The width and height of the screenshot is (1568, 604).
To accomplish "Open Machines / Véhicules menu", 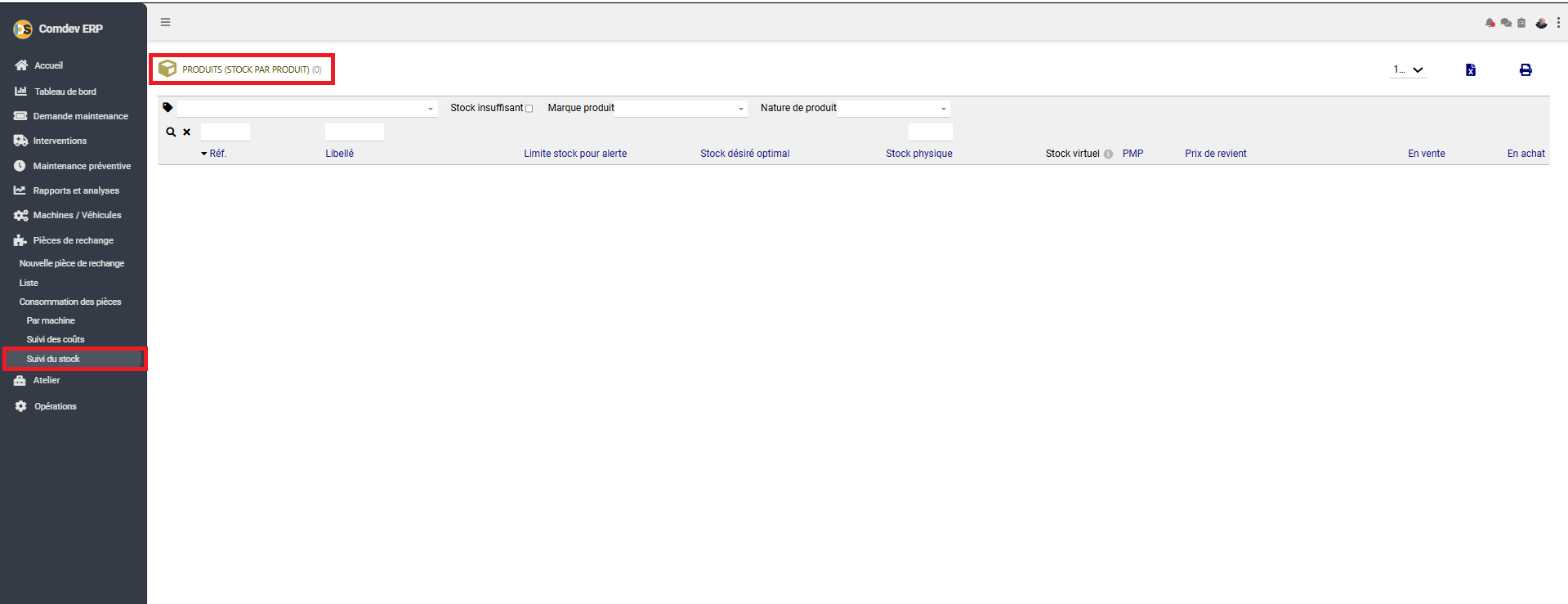I will click(77, 215).
